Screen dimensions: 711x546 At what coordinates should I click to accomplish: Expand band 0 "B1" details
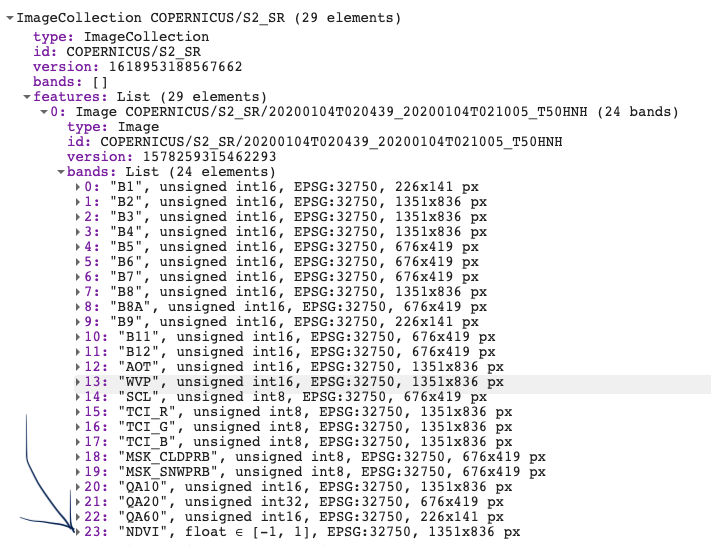[78, 187]
